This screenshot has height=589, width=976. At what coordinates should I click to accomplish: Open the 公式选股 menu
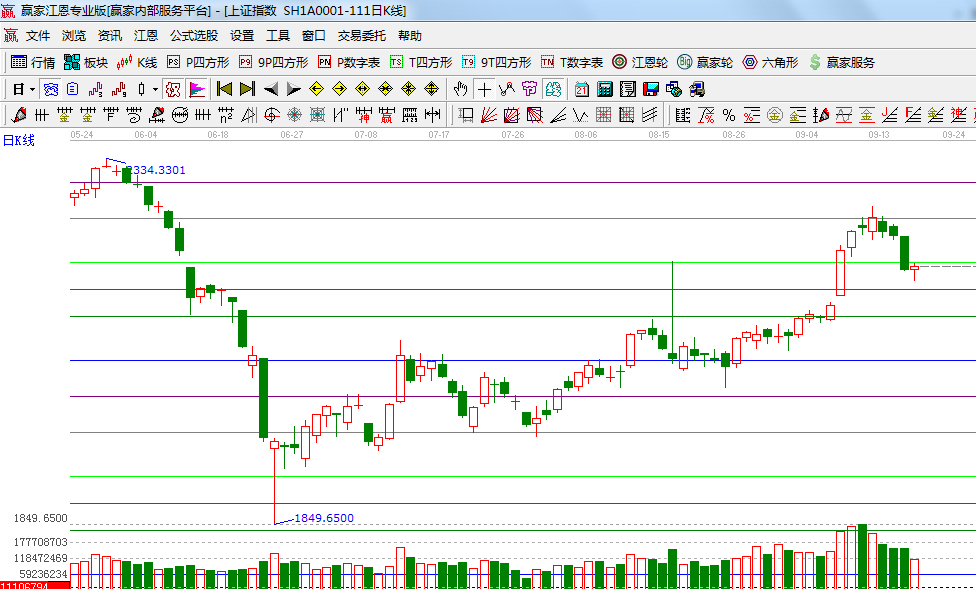click(x=193, y=35)
